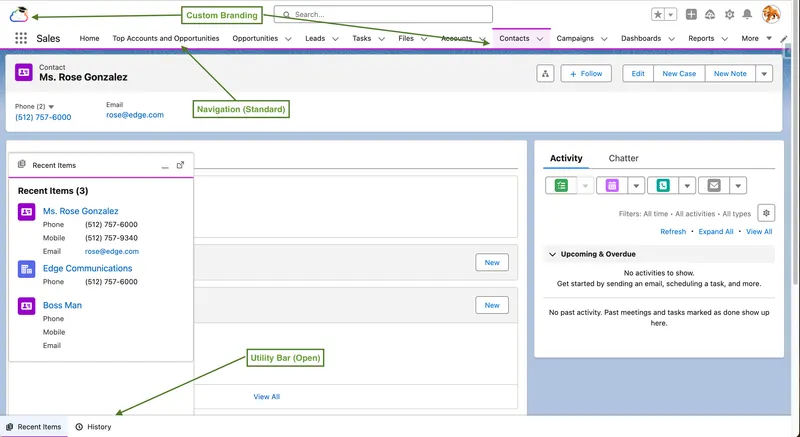Expand the Phone (2) dropdown
This screenshot has height=437, width=800.
(x=51, y=107)
